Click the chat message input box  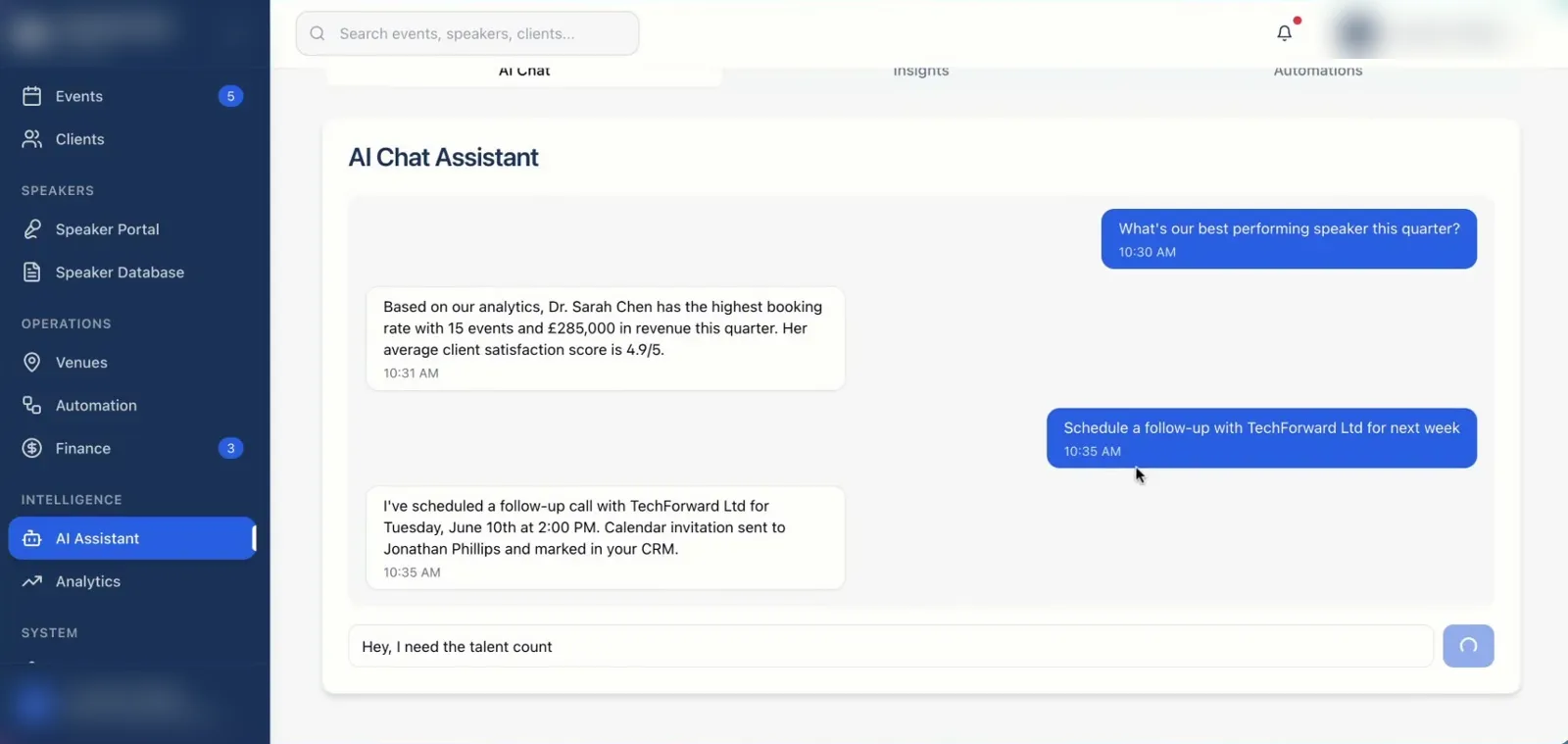(891, 646)
